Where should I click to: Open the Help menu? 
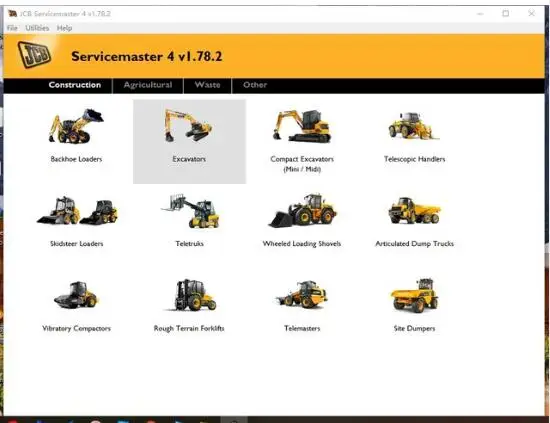coord(65,28)
